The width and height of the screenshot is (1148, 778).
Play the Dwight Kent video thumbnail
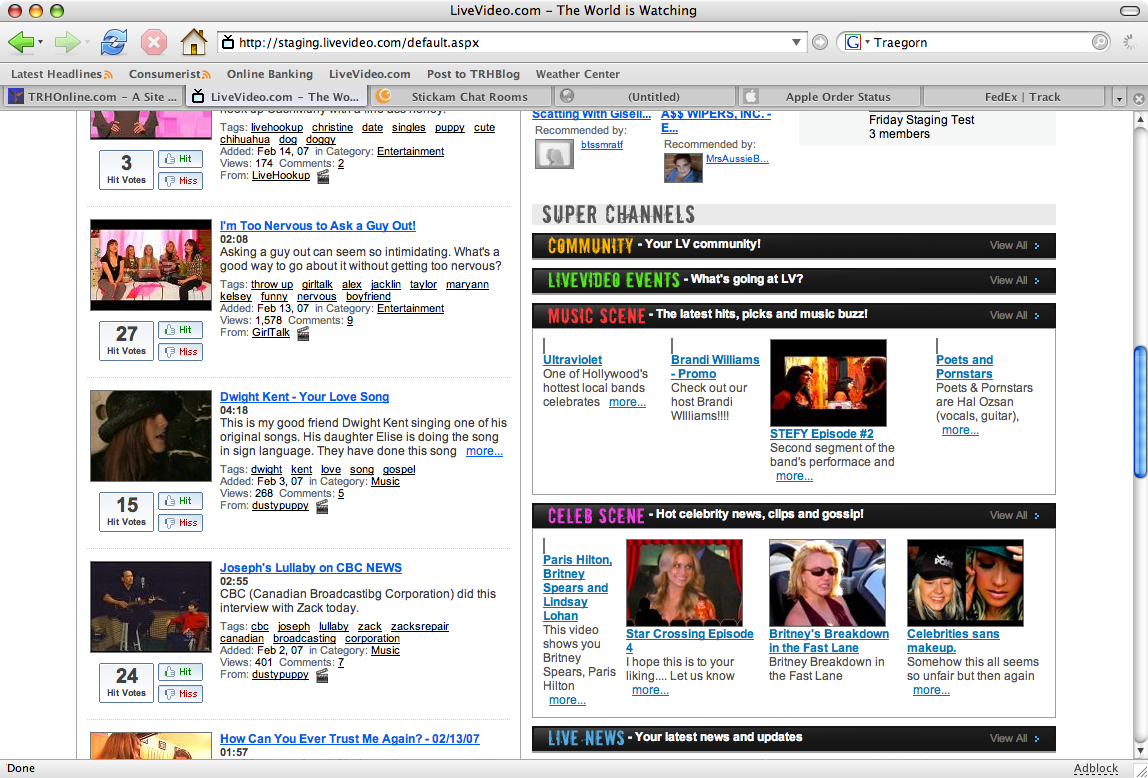coord(151,435)
